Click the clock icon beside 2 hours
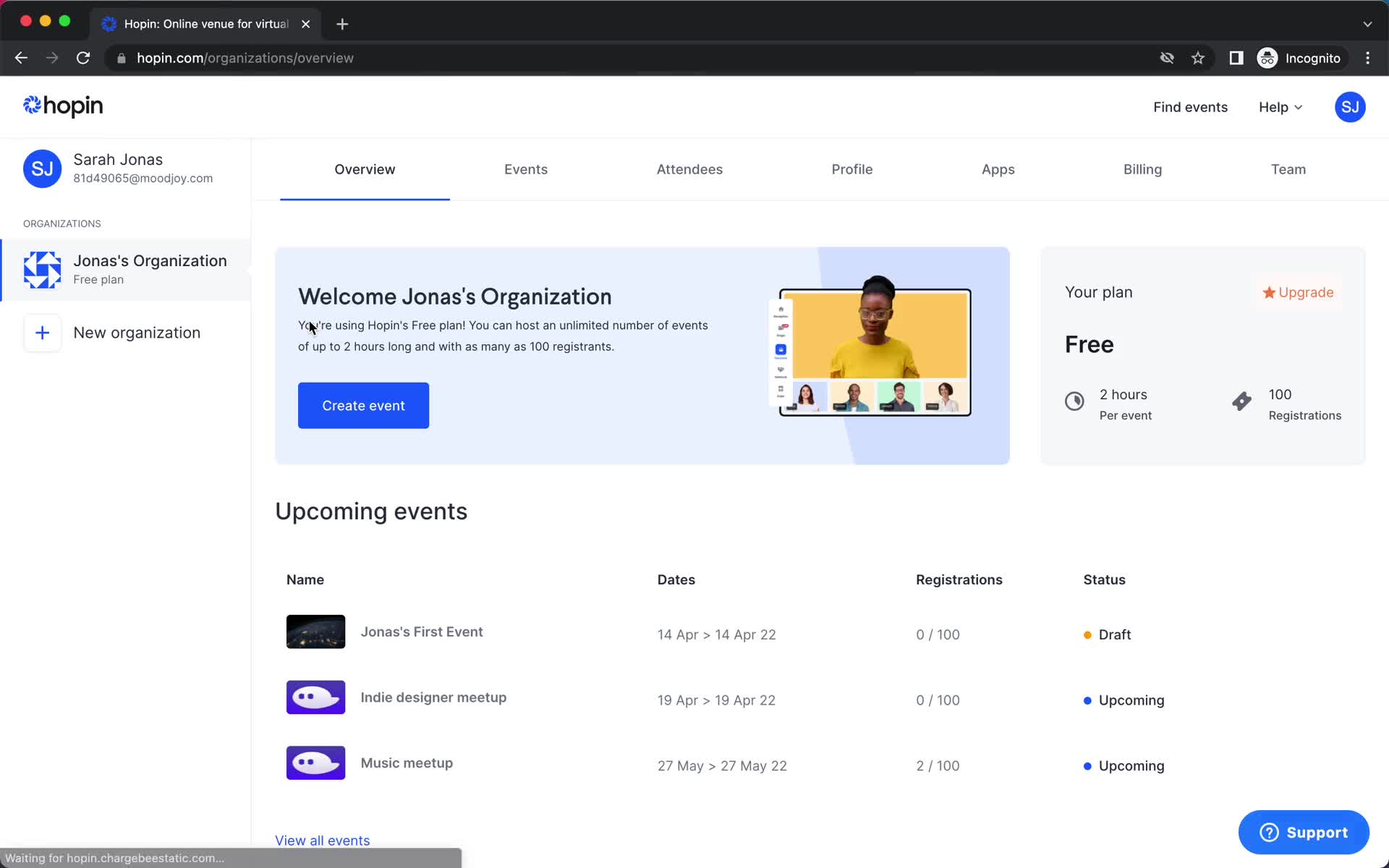Viewport: 1389px width, 868px height. (1074, 401)
